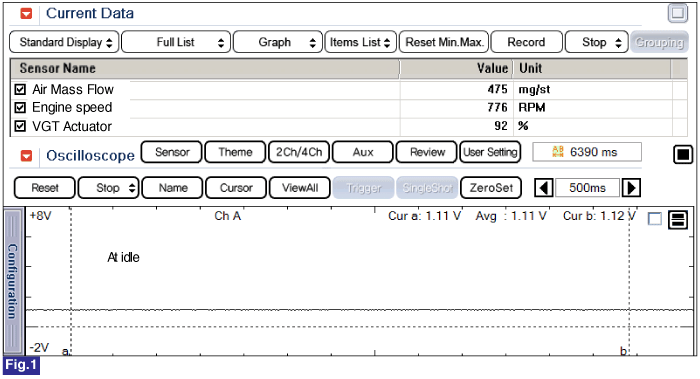The height and width of the screenshot is (379, 700).
Task: Maximize the Current Data panel window icon
Action: (x=678, y=13)
